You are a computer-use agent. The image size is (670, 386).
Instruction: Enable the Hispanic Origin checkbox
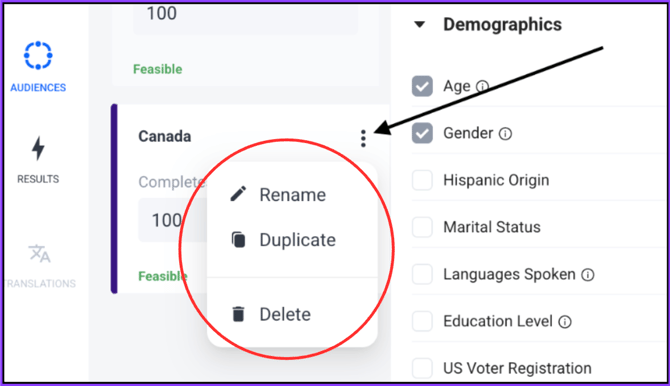click(x=422, y=180)
